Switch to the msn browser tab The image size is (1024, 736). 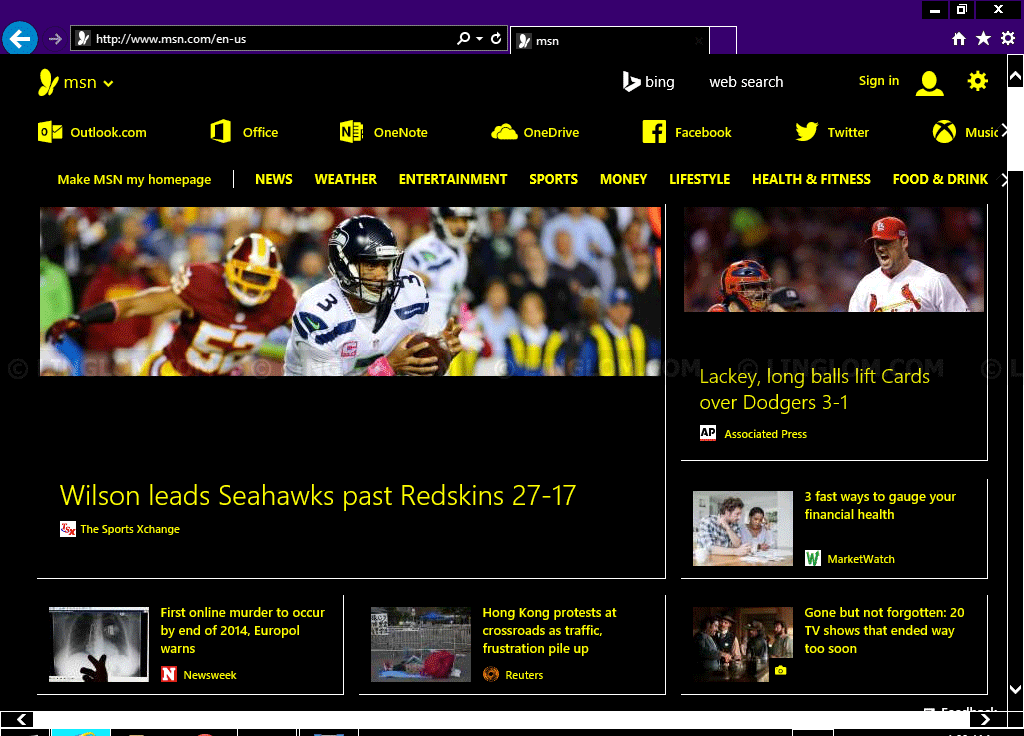(609, 40)
